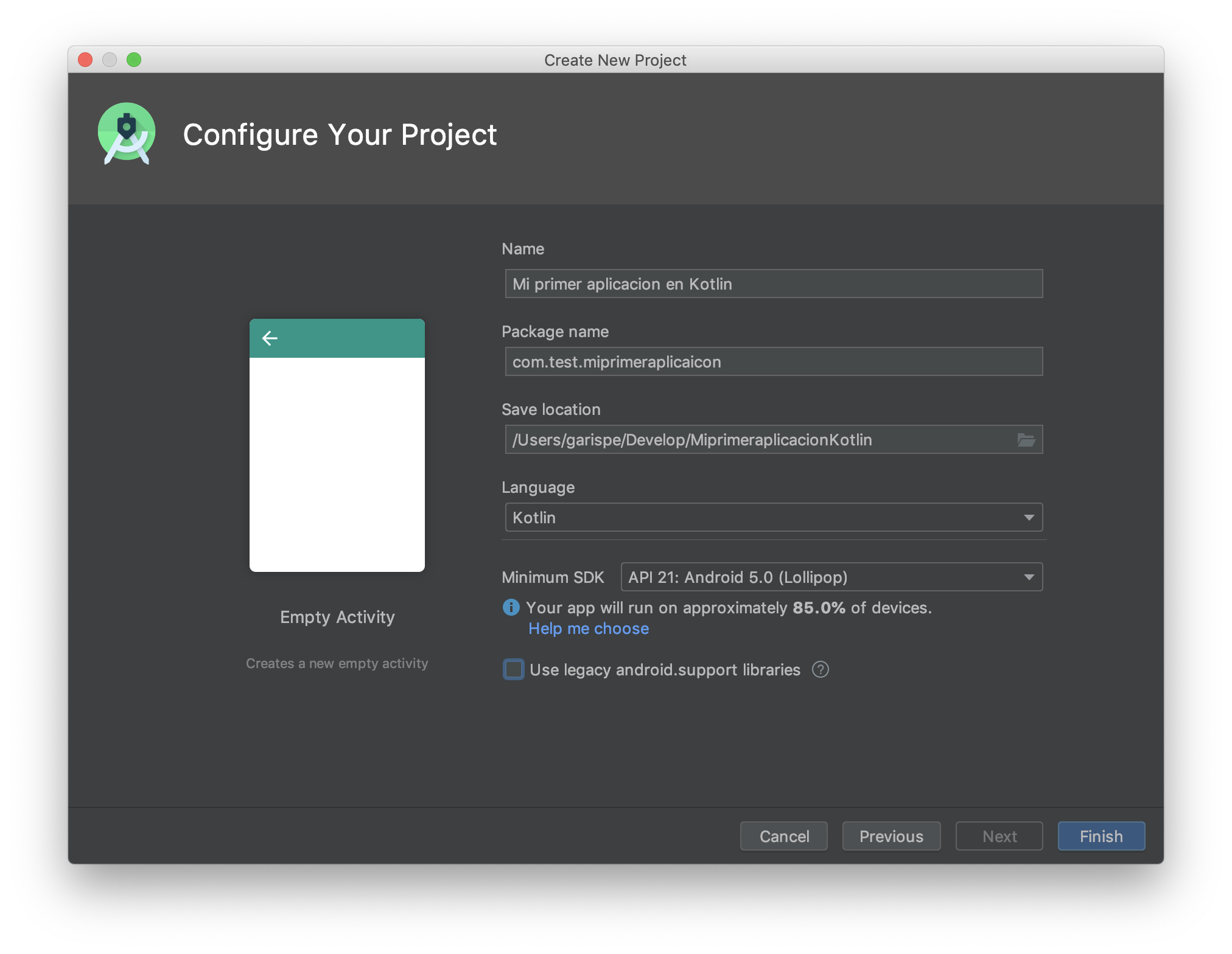Click the help question mark icon

tap(820, 670)
